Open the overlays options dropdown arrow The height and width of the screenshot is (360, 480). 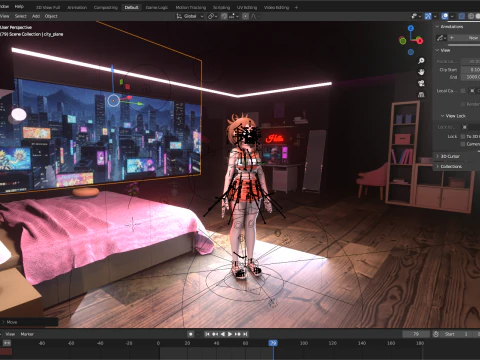click(452, 16)
